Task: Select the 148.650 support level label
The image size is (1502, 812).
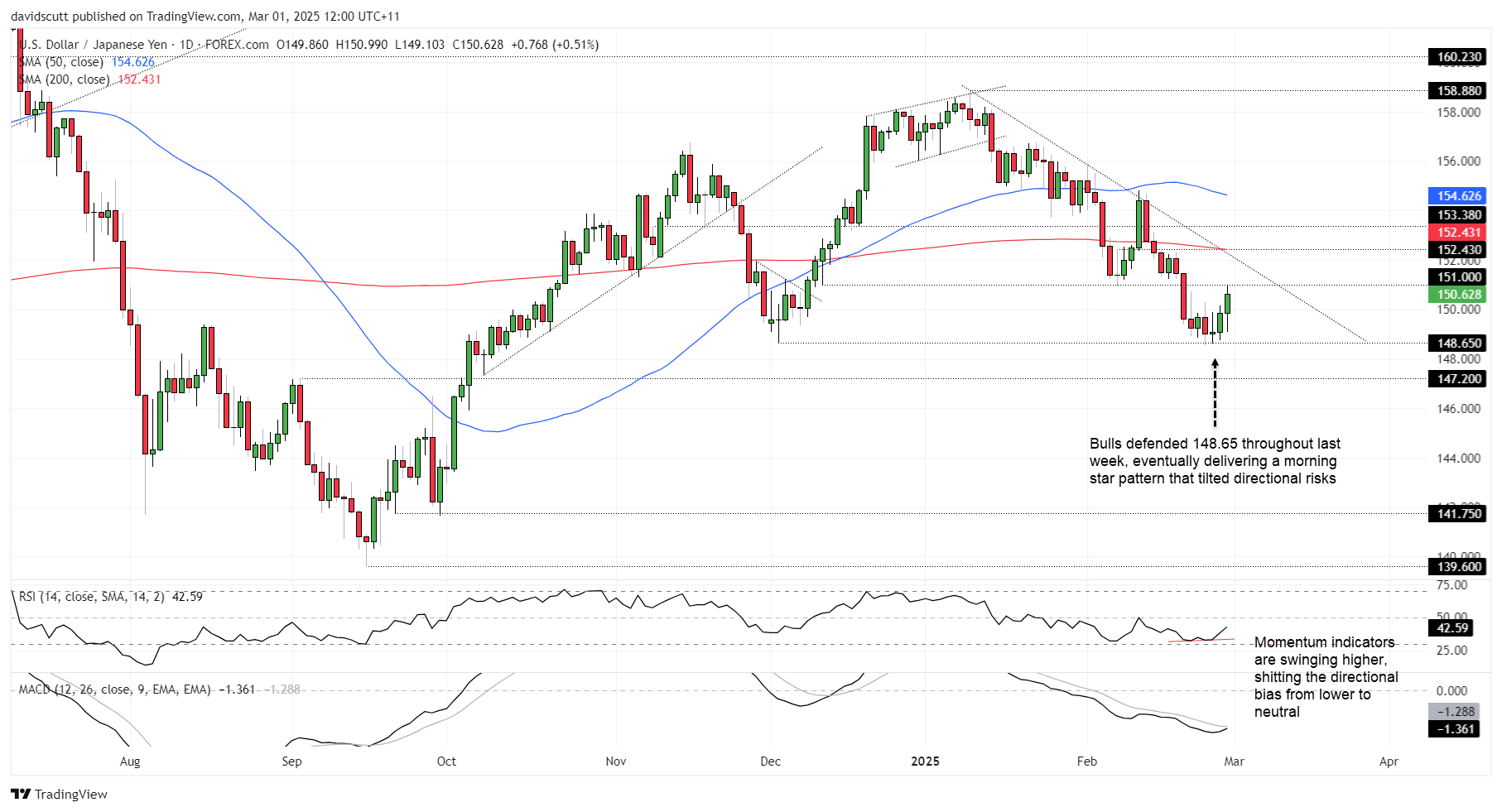Action: [1457, 344]
